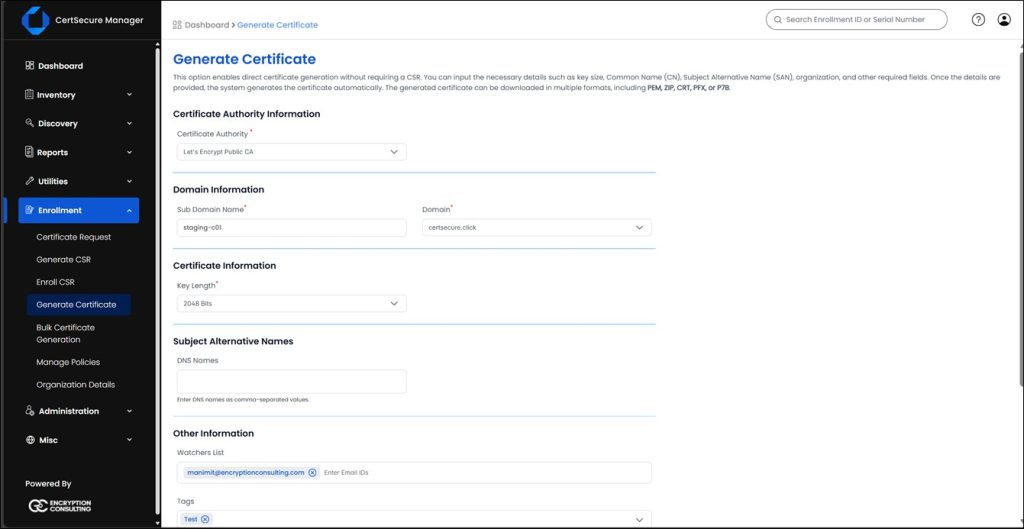The height and width of the screenshot is (529, 1024).
Task: Expand the Discovery menu chevron
Action: (129, 123)
